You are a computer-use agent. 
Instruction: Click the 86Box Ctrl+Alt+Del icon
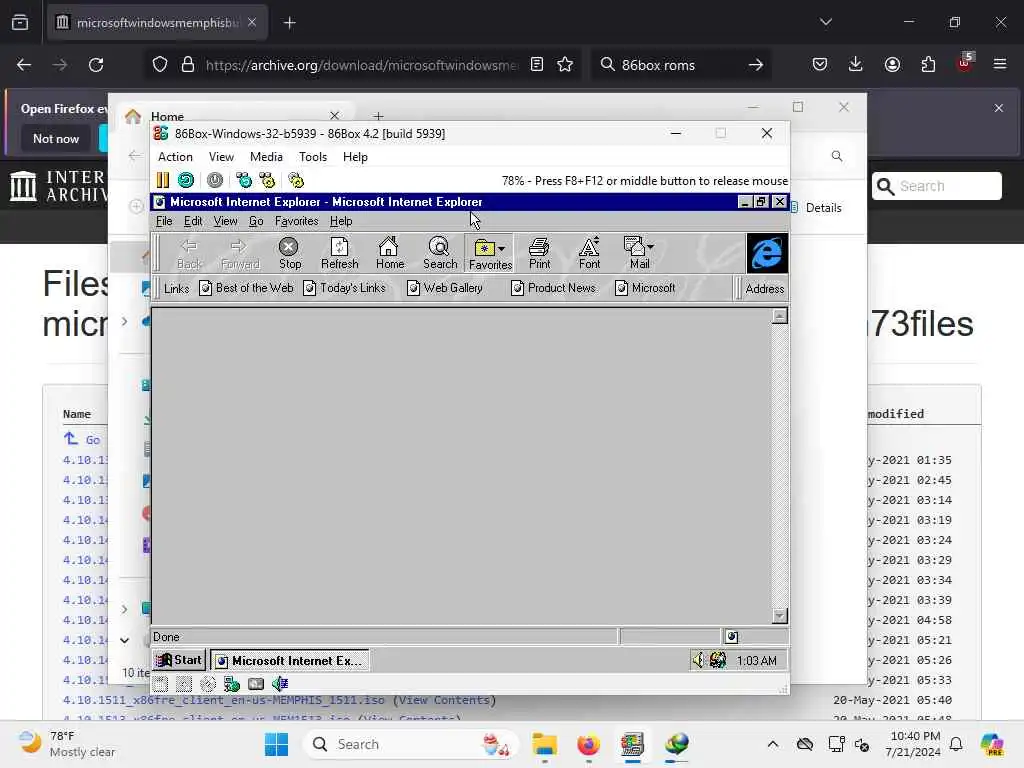(244, 180)
